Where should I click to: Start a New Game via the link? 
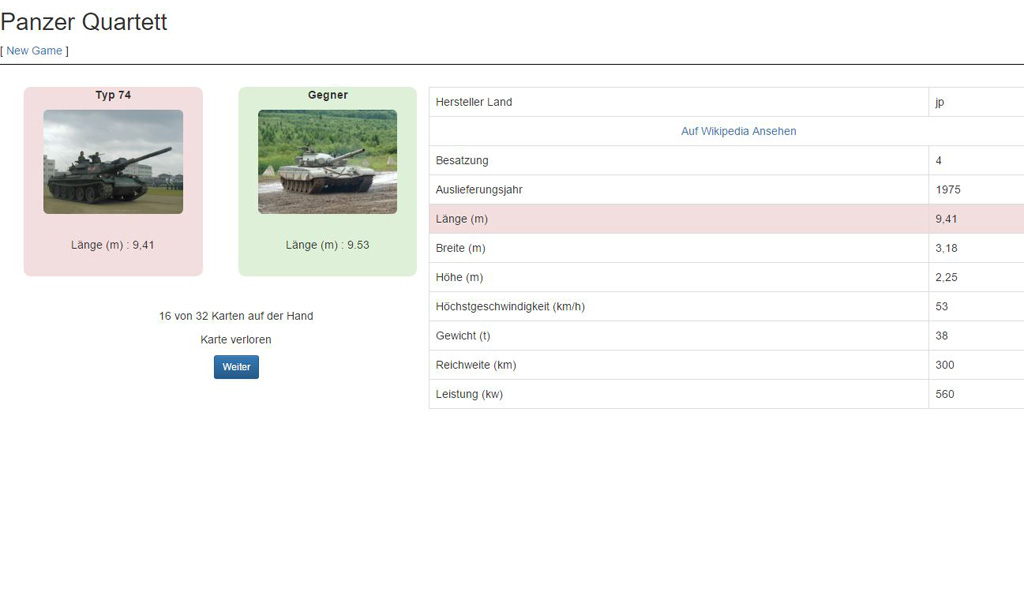[34, 51]
